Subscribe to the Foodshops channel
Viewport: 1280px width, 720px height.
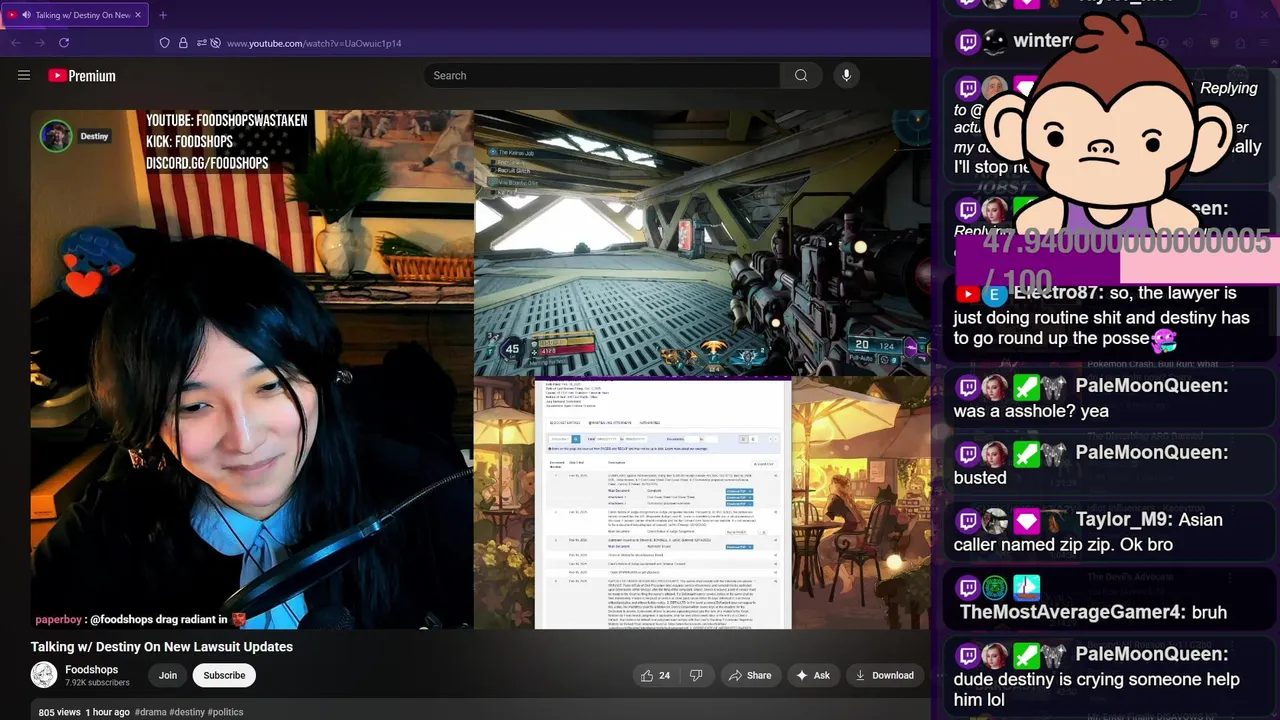tap(224, 675)
